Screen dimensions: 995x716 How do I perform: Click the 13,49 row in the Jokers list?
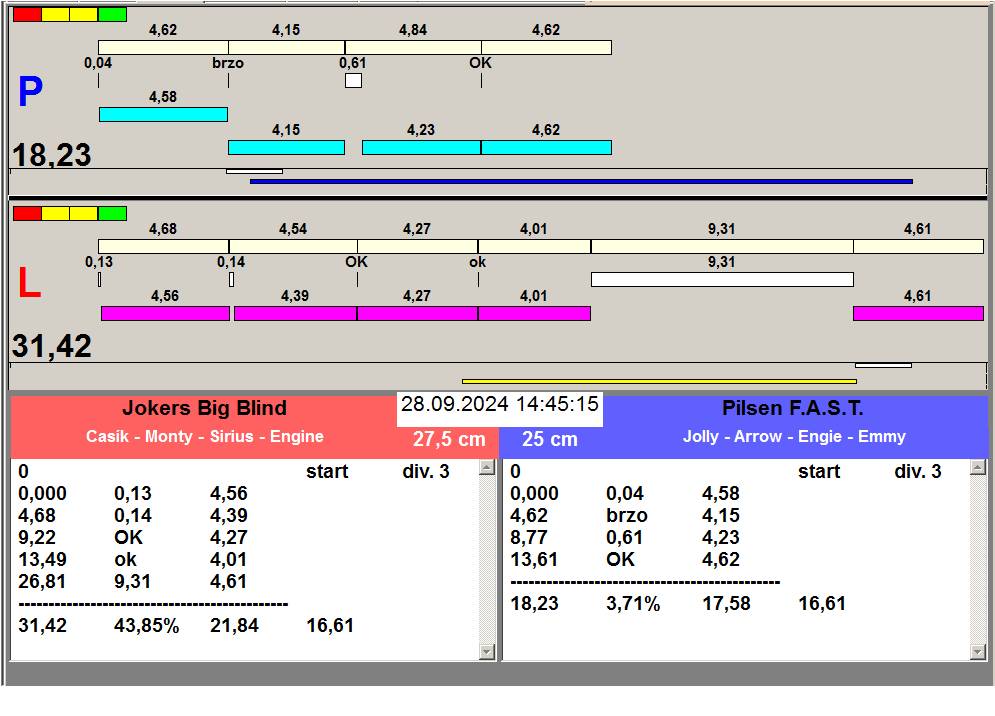coord(133,559)
